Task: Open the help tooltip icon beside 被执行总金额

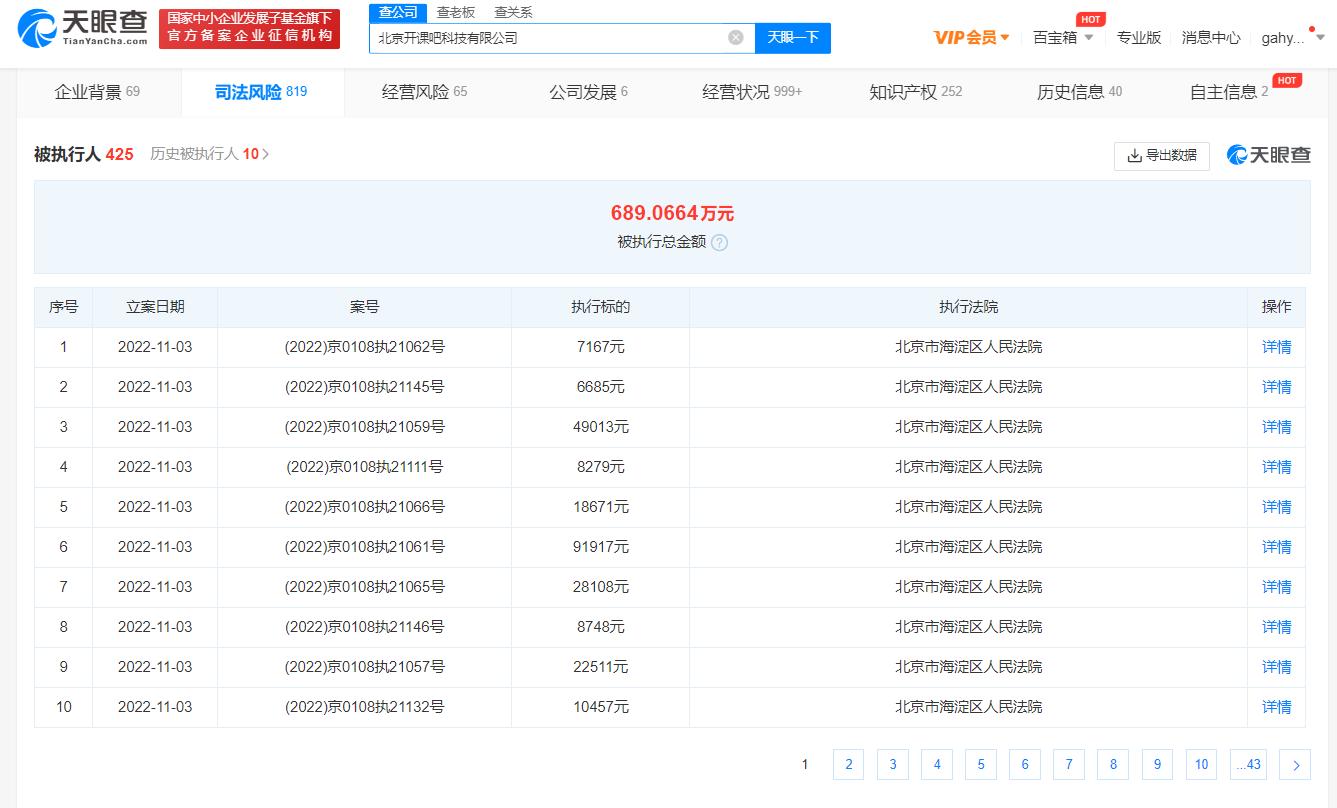Action: tap(719, 242)
